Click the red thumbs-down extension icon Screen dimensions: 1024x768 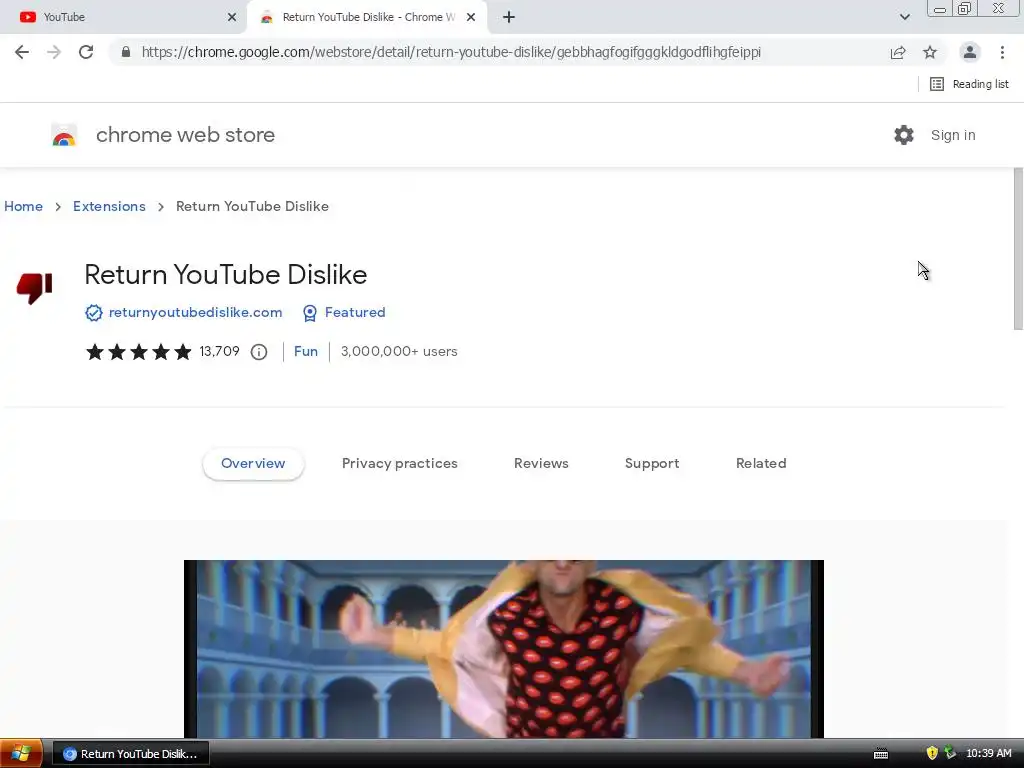coord(34,288)
